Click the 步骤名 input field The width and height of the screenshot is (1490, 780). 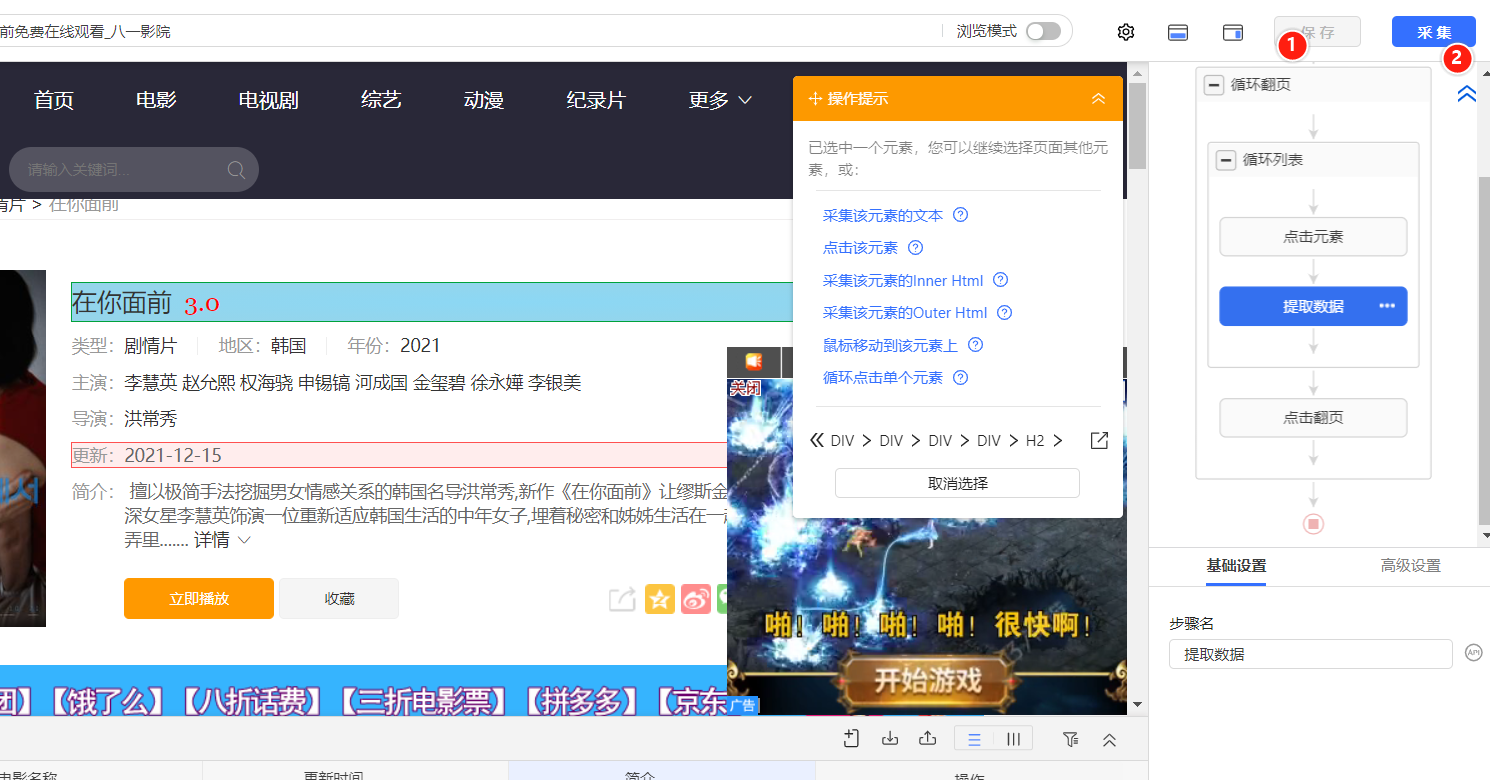(x=1310, y=654)
